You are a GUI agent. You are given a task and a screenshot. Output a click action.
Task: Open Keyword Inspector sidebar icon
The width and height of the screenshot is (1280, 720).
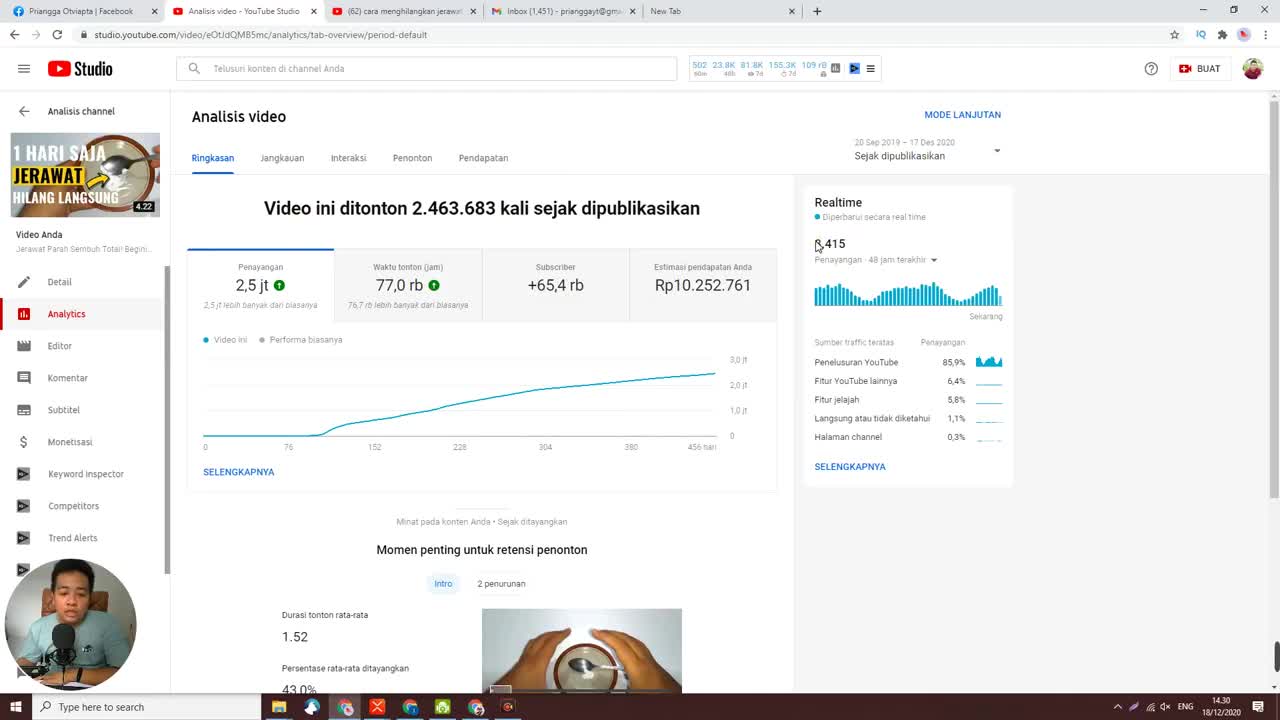point(24,474)
